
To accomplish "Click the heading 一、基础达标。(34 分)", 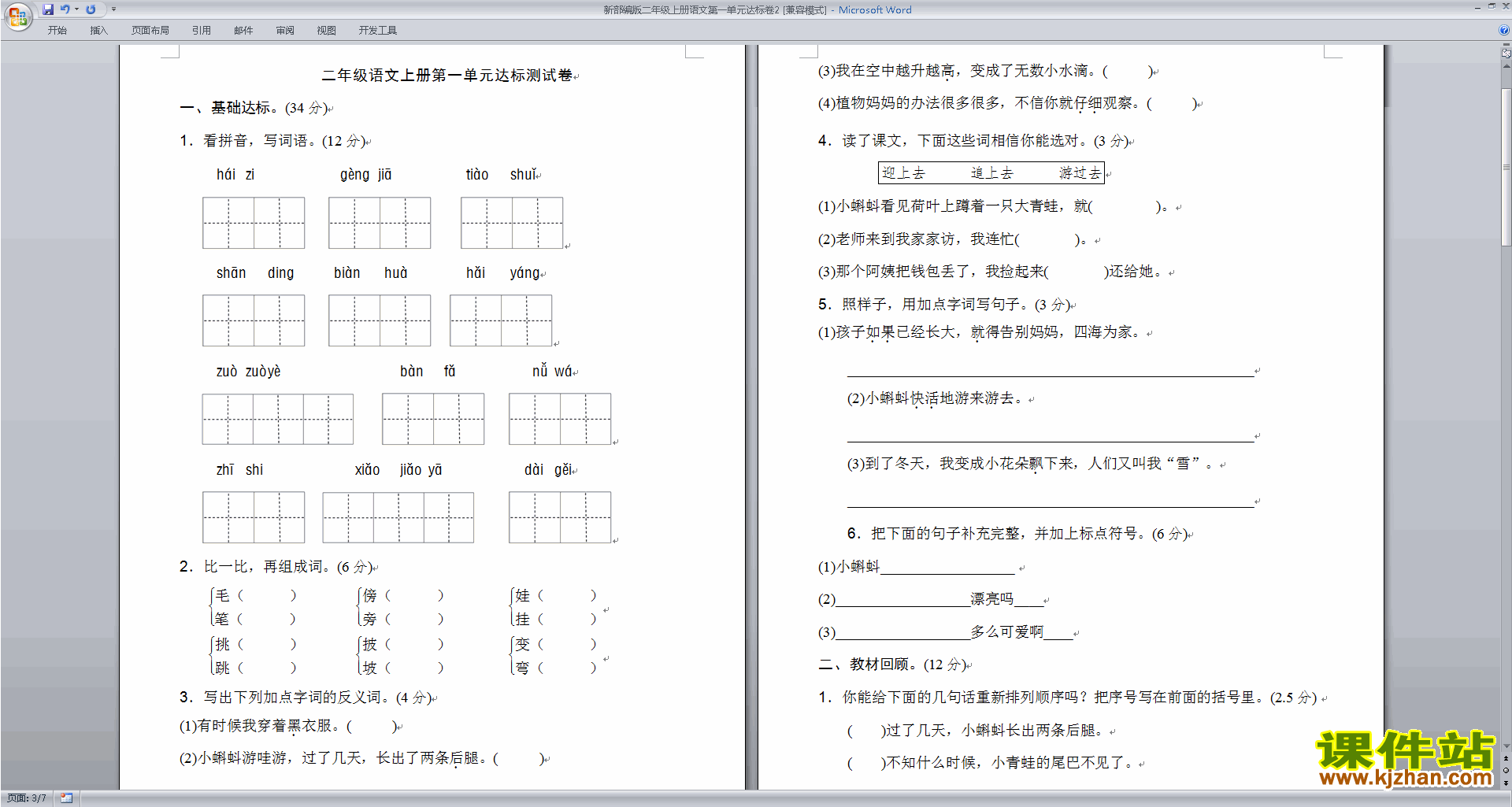I will pyautogui.click(x=254, y=108).
